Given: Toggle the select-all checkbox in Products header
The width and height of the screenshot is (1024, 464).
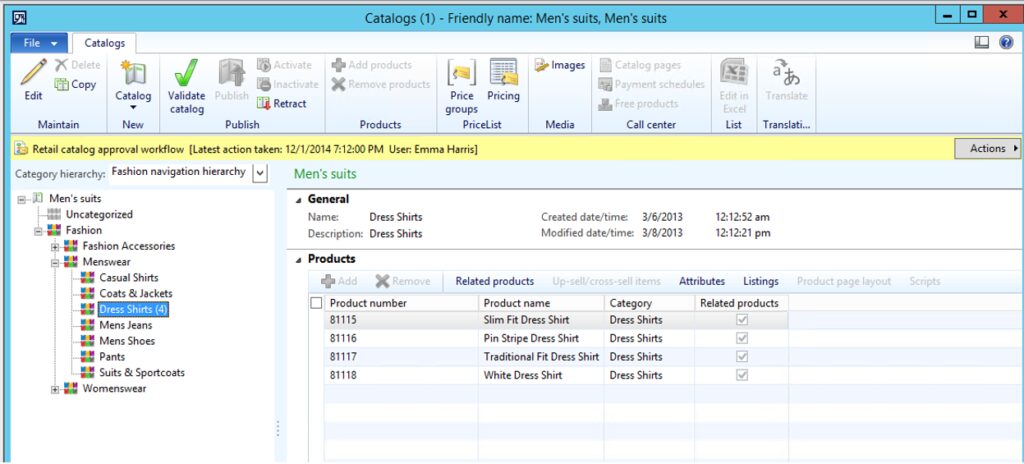Looking at the screenshot, I should 317,303.
